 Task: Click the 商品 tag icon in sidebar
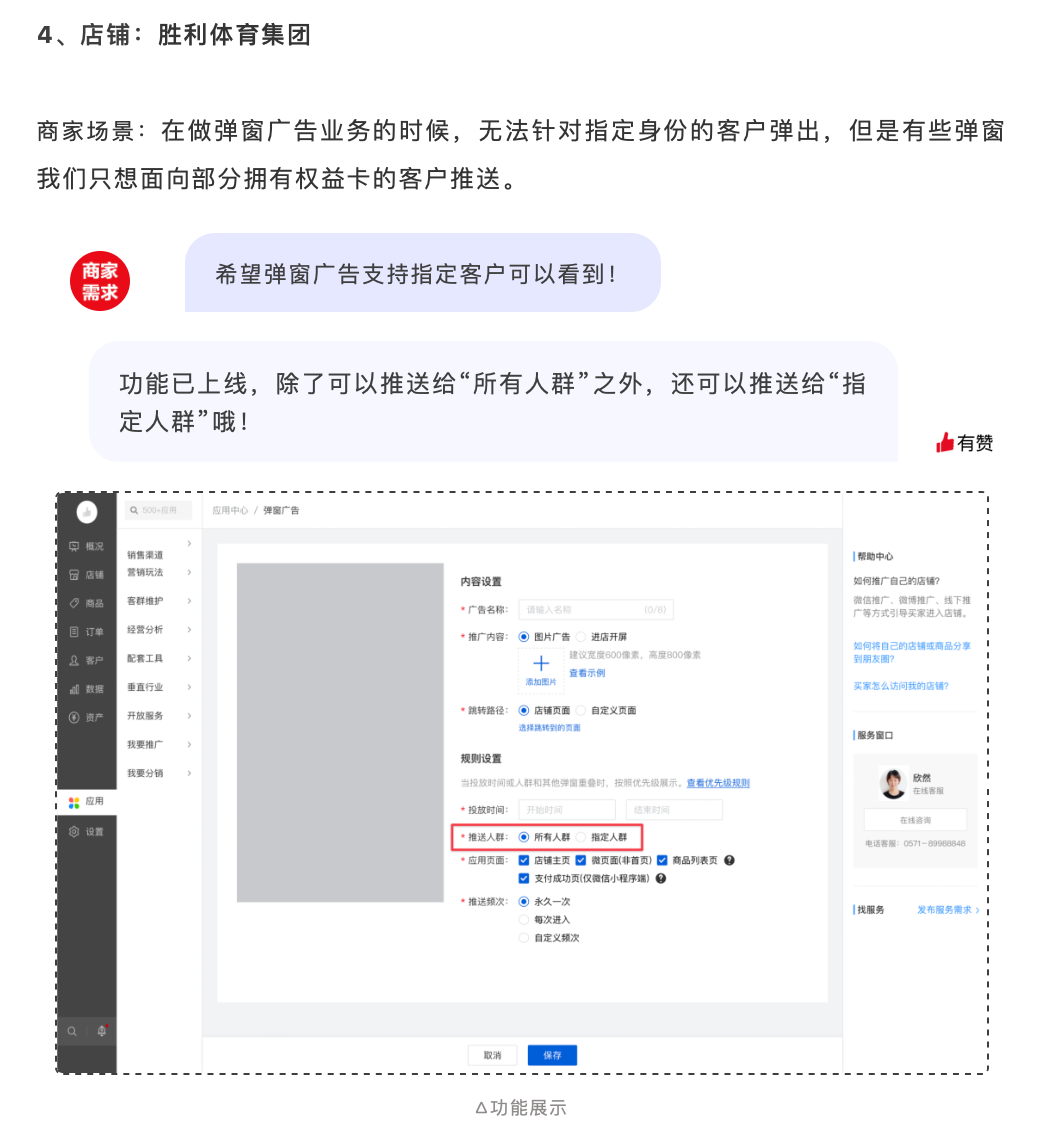pos(74,603)
